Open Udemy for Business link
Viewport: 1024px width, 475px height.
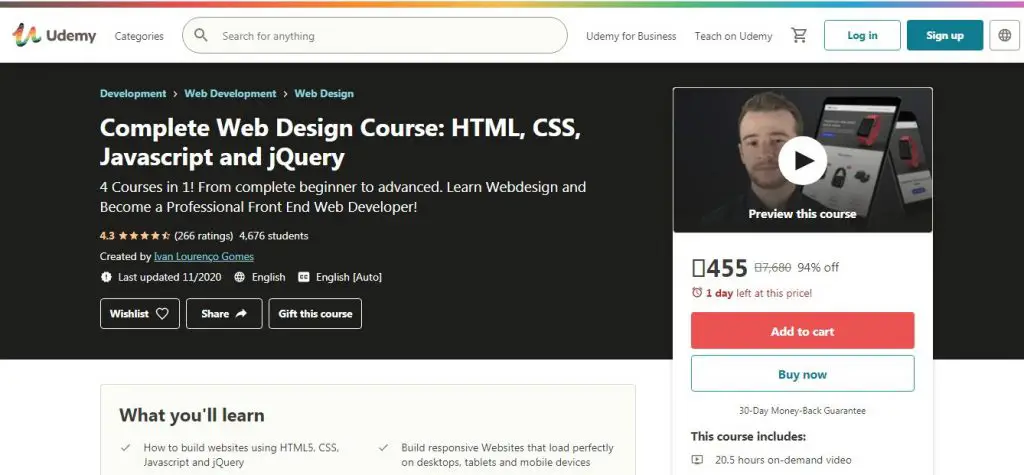[x=631, y=36]
